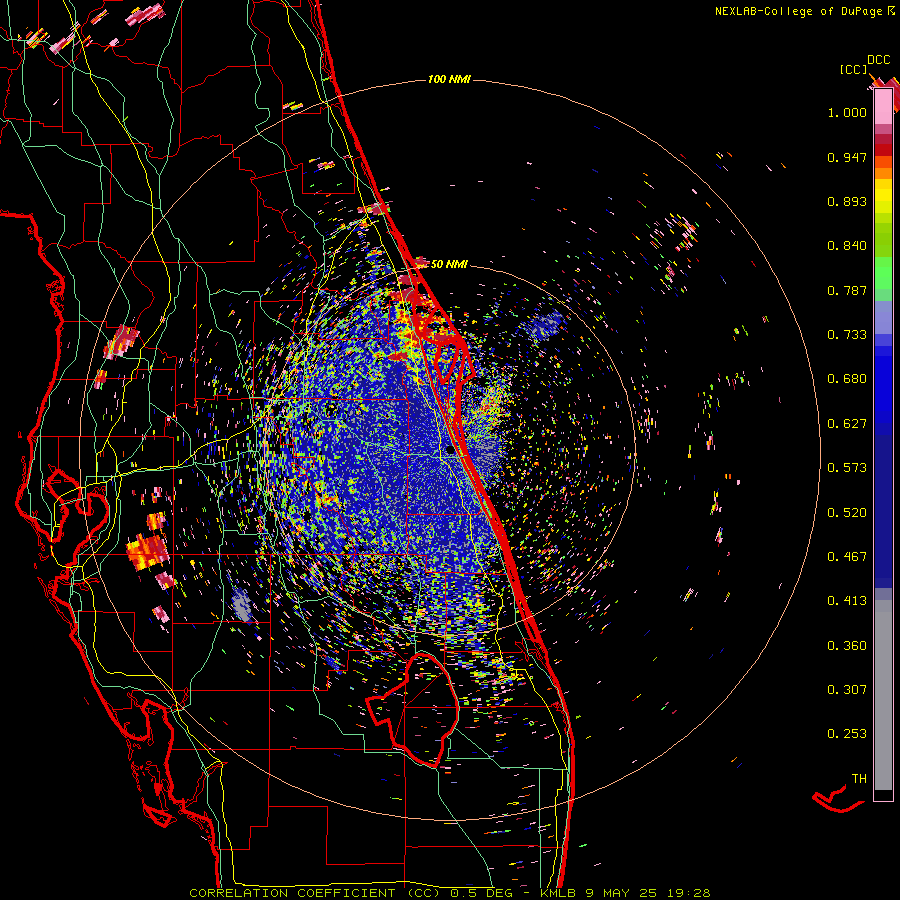Click the 0.627 scale value

tap(847, 424)
